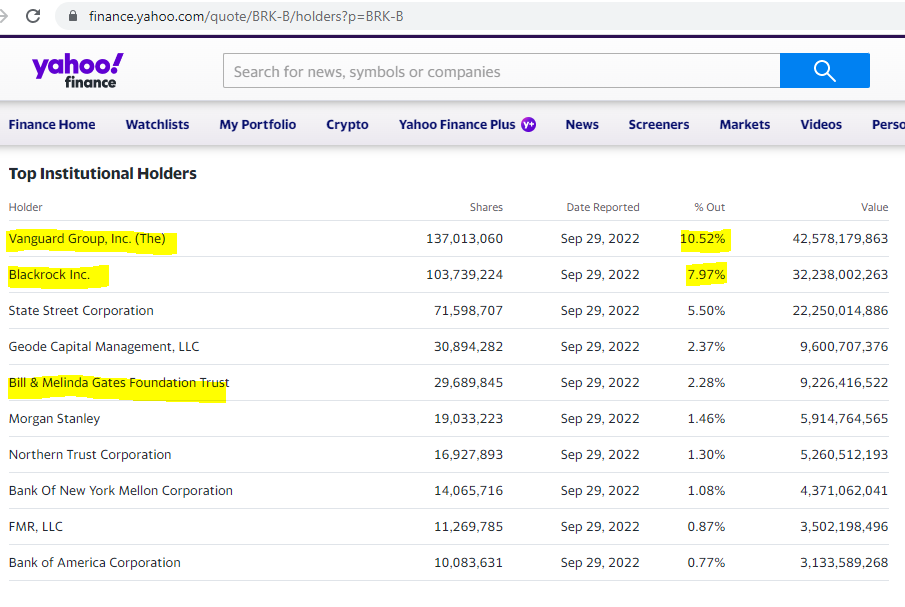Open the Crypto section
905x607 pixels.
(347, 125)
